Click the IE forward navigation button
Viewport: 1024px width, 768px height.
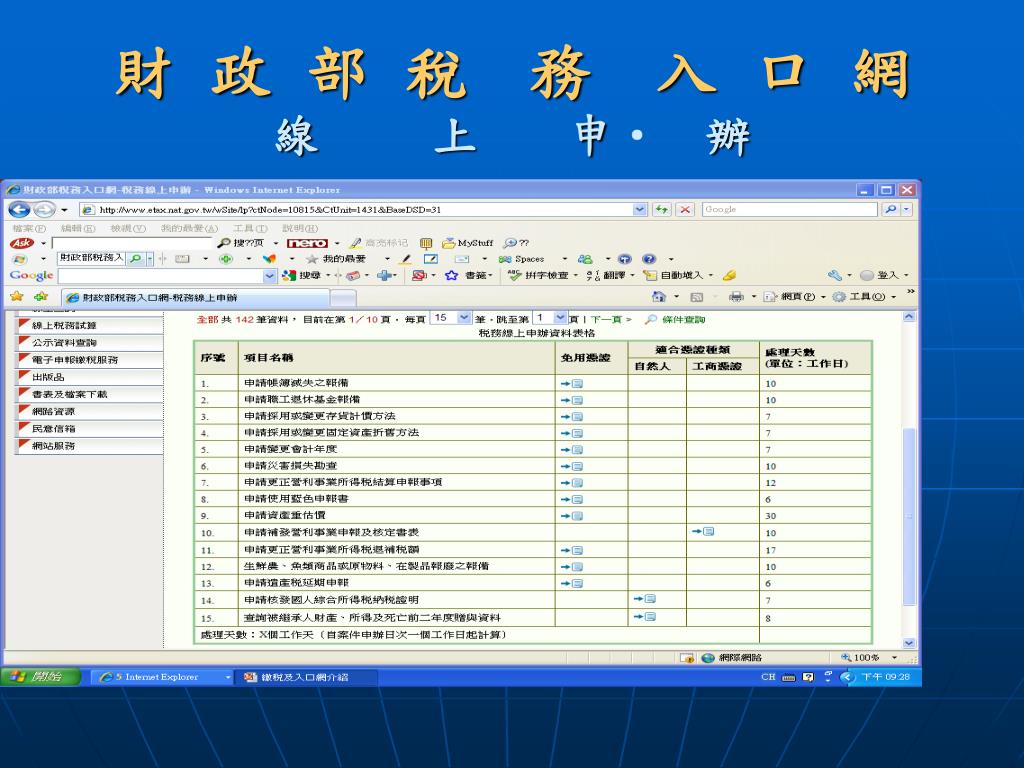click(x=44, y=210)
